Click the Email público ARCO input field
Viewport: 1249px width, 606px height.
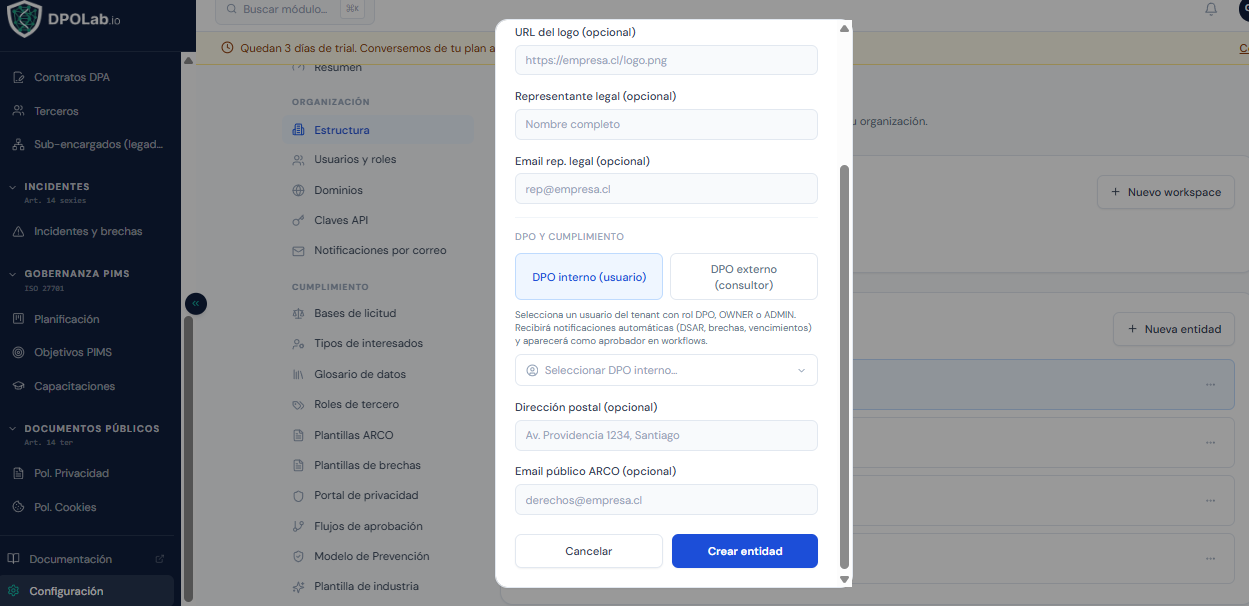(666, 500)
